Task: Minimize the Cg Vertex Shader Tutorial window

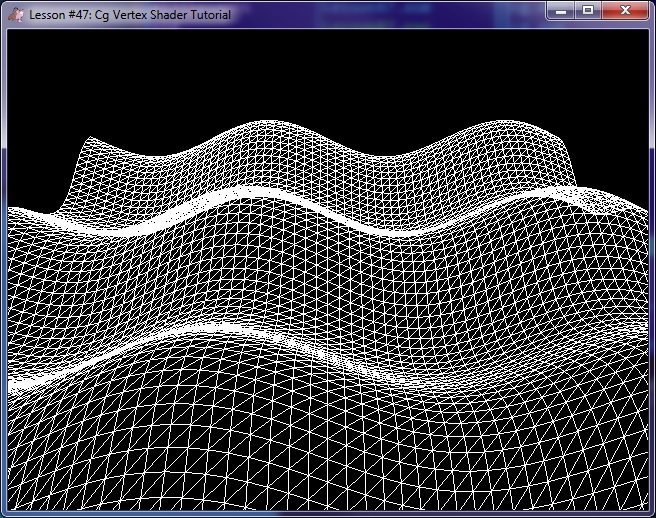Action: click(x=562, y=10)
